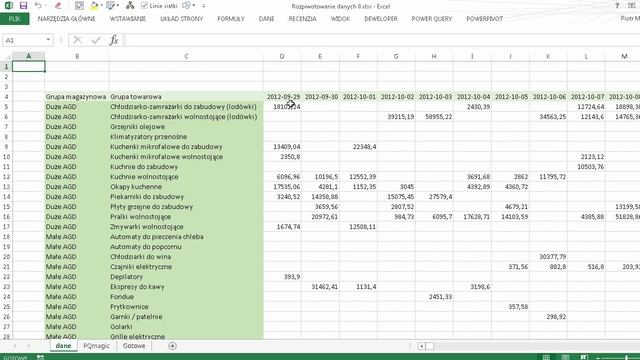Expand the fill color dropdown arrow
Viewport: 640px width, 360px height.
point(101,6)
